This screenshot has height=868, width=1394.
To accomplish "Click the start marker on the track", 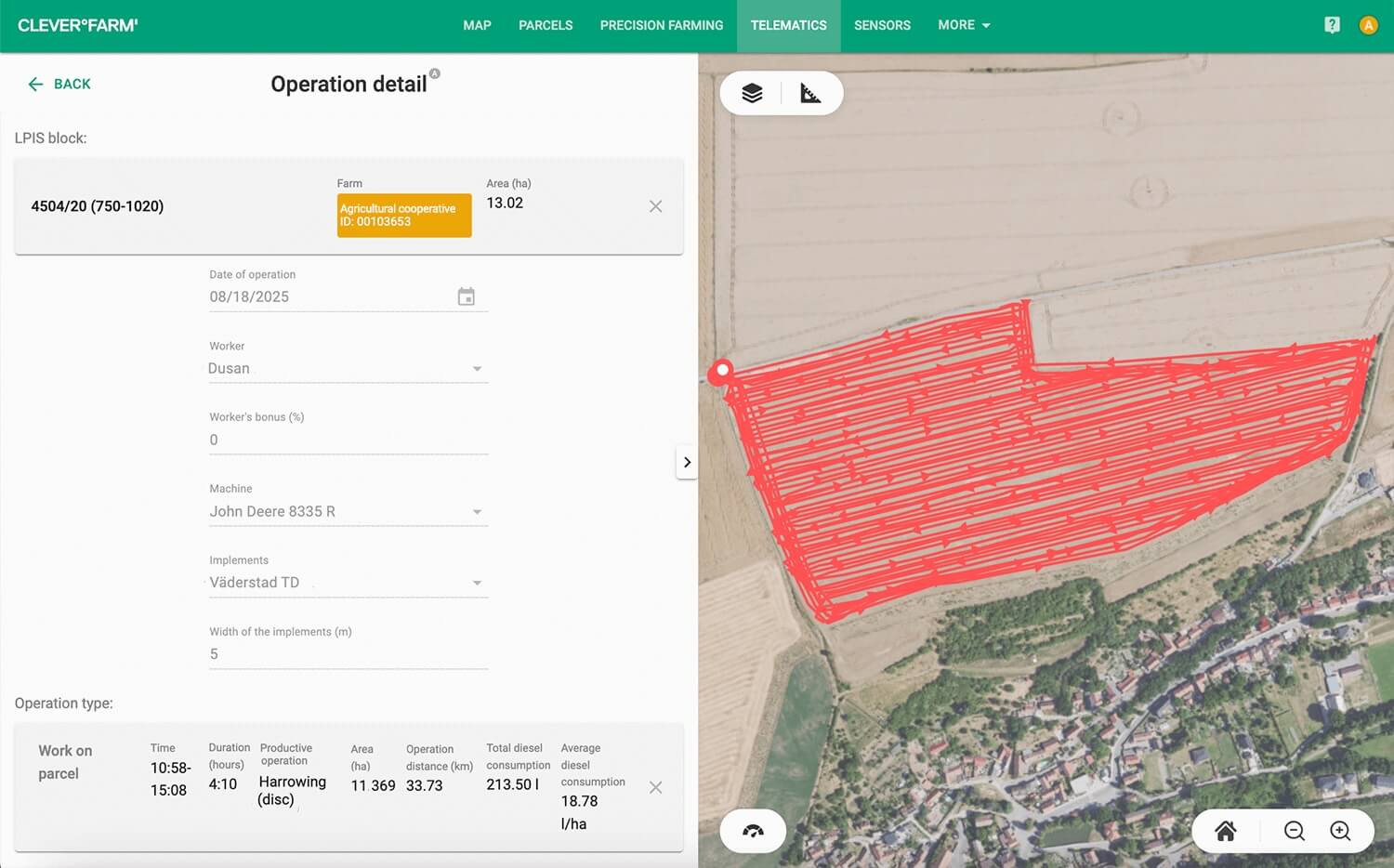I will tap(722, 370).
